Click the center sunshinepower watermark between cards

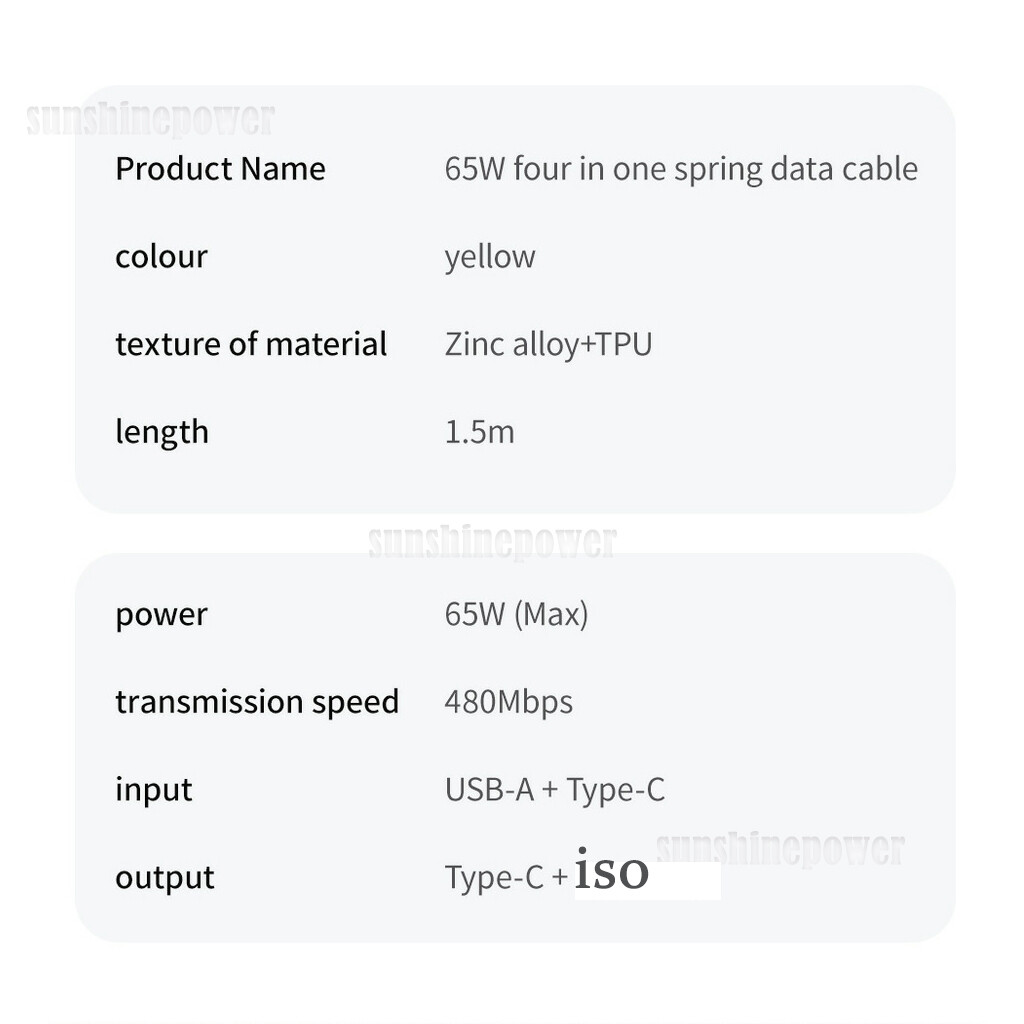point(492,542)
